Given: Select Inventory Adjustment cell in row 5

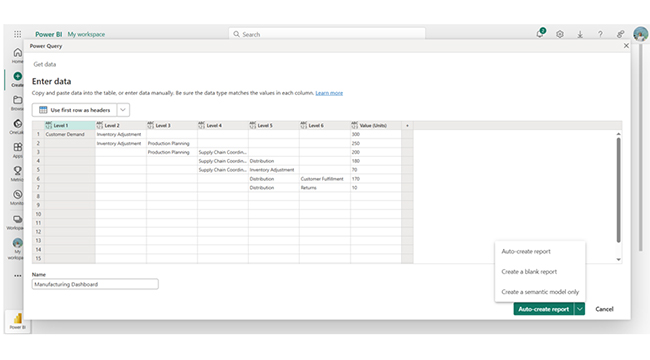Looking at the screenshot, I should click(x=274, y=170).
